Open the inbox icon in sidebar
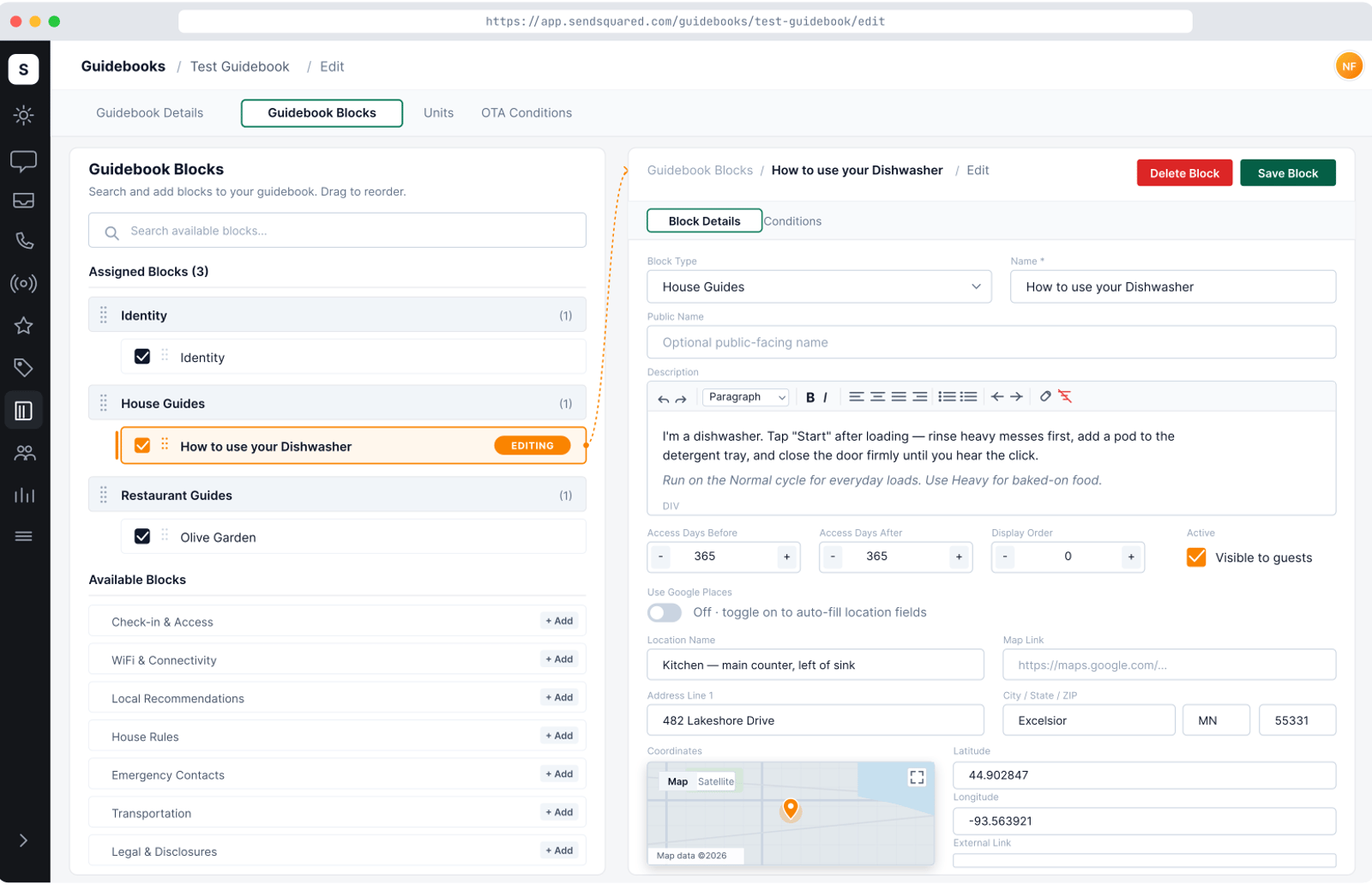Screen dimensions: 1372x885 [x=23, y=201]
